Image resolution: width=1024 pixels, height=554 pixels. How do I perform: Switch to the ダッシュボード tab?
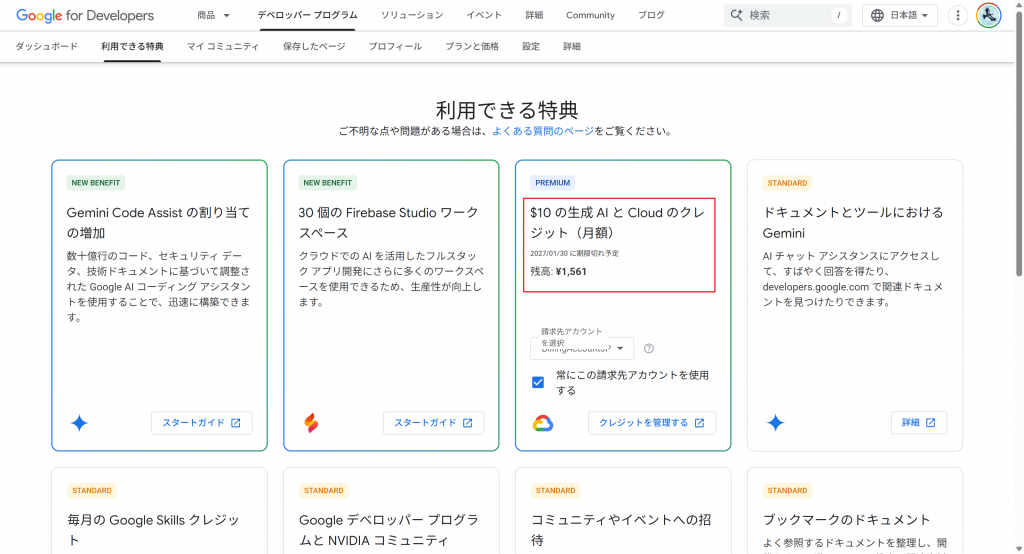(46, 47)
